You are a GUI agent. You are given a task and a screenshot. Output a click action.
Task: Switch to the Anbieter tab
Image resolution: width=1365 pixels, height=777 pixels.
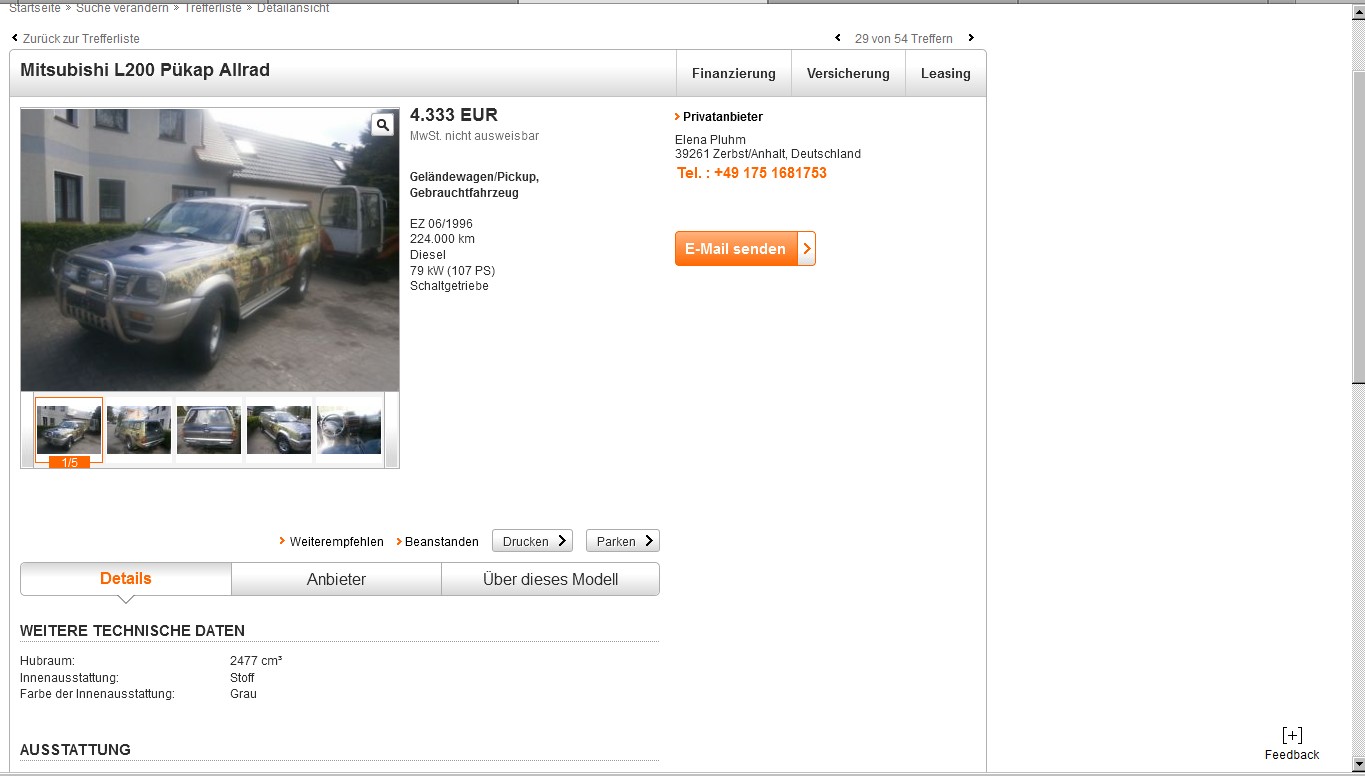point(336,579)
